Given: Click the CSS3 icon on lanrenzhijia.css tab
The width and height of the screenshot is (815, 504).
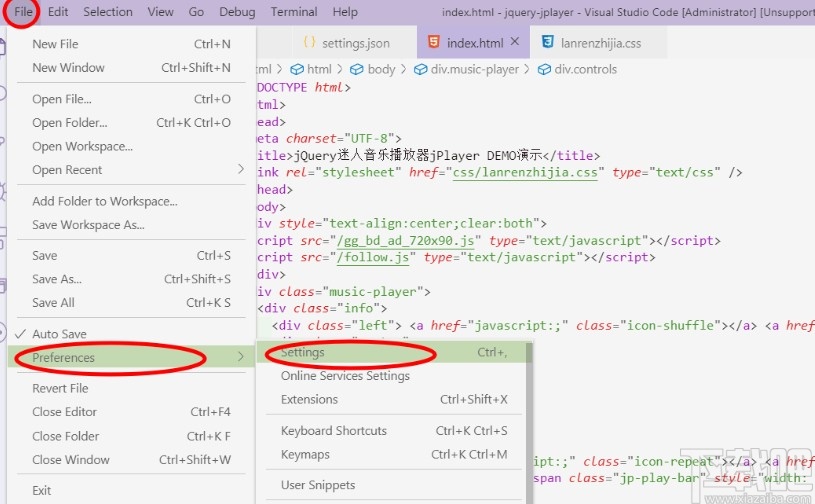Looking at the screenshot, I should (x=547, y=42).
